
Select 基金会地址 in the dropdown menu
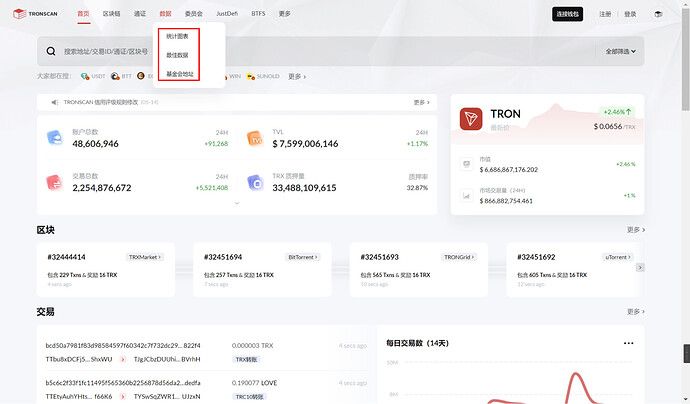[x=180, y=74]
